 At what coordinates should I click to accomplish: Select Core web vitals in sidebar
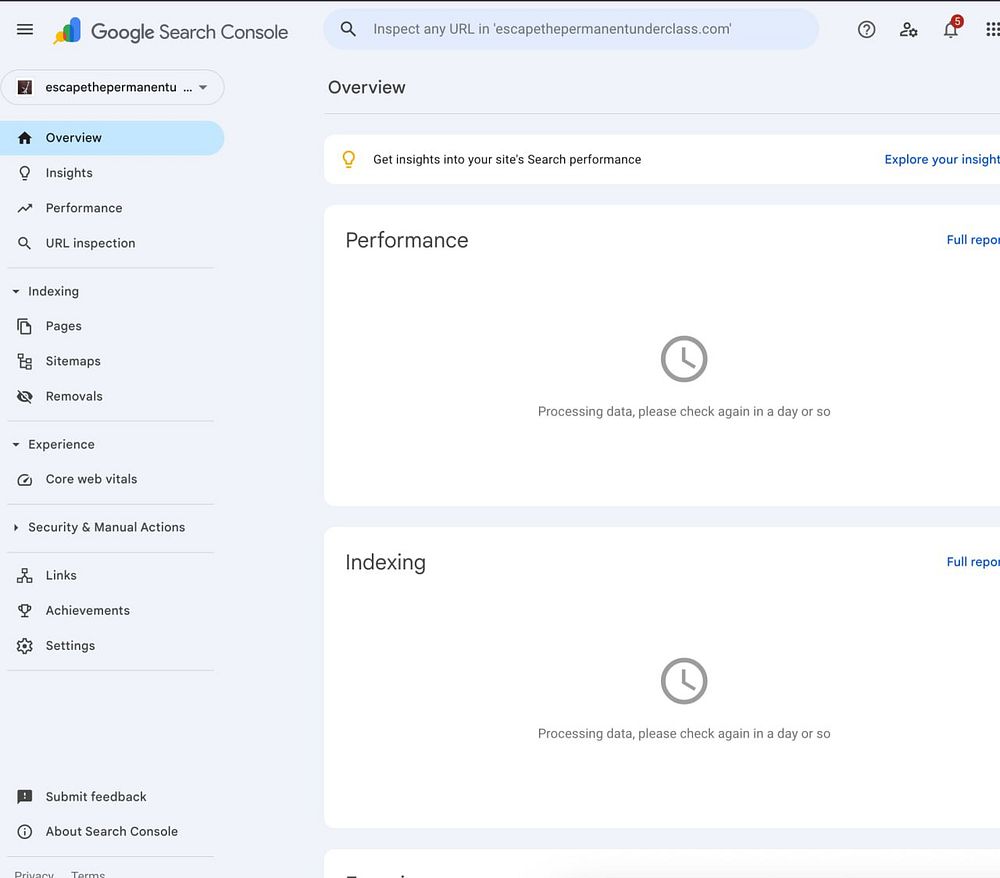tap(91, 479)
